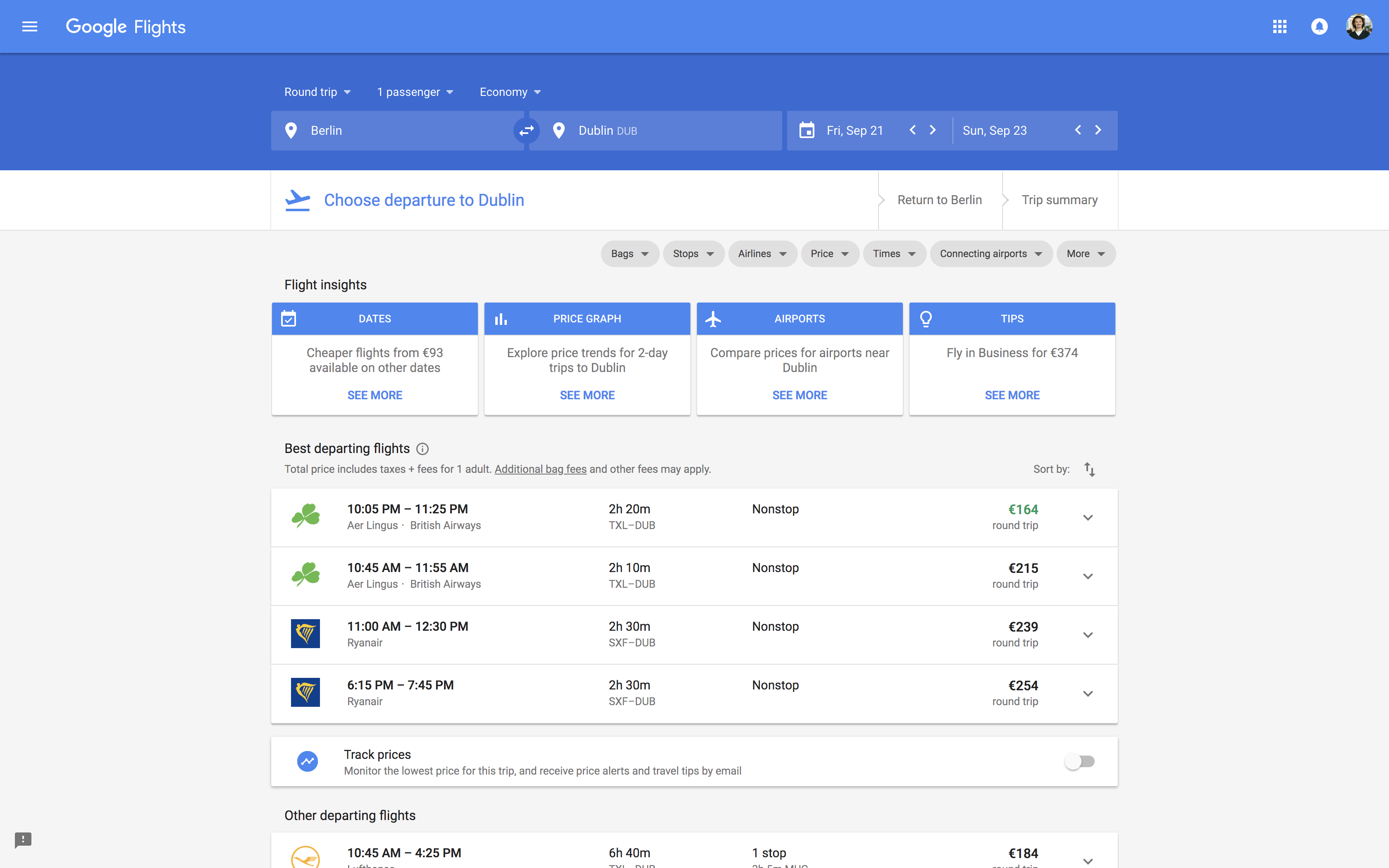Open the Google Flights navigation menu
Screen dimensions: 1389x868
coord(29,26)
